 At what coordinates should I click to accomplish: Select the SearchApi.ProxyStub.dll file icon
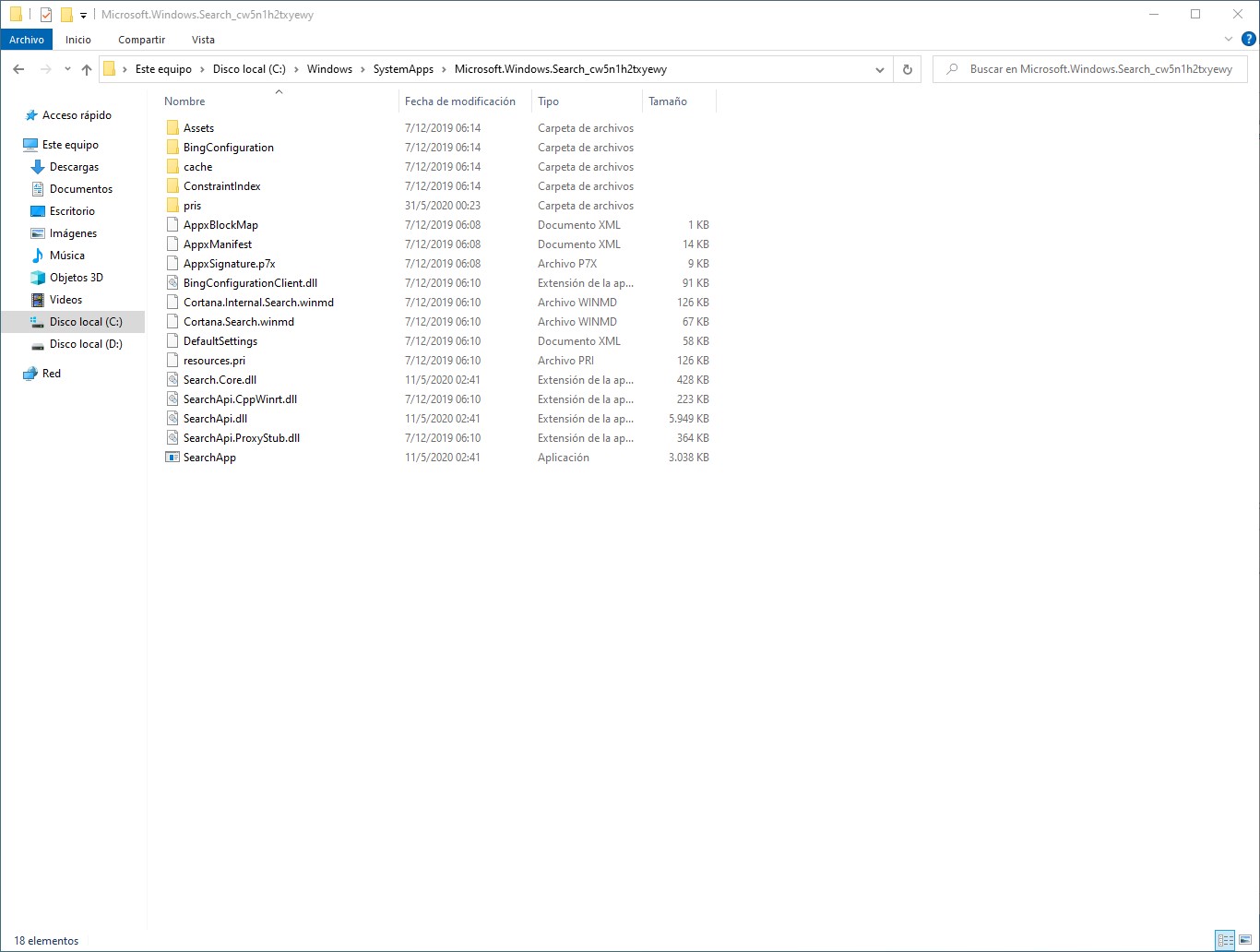coord(172,438)
